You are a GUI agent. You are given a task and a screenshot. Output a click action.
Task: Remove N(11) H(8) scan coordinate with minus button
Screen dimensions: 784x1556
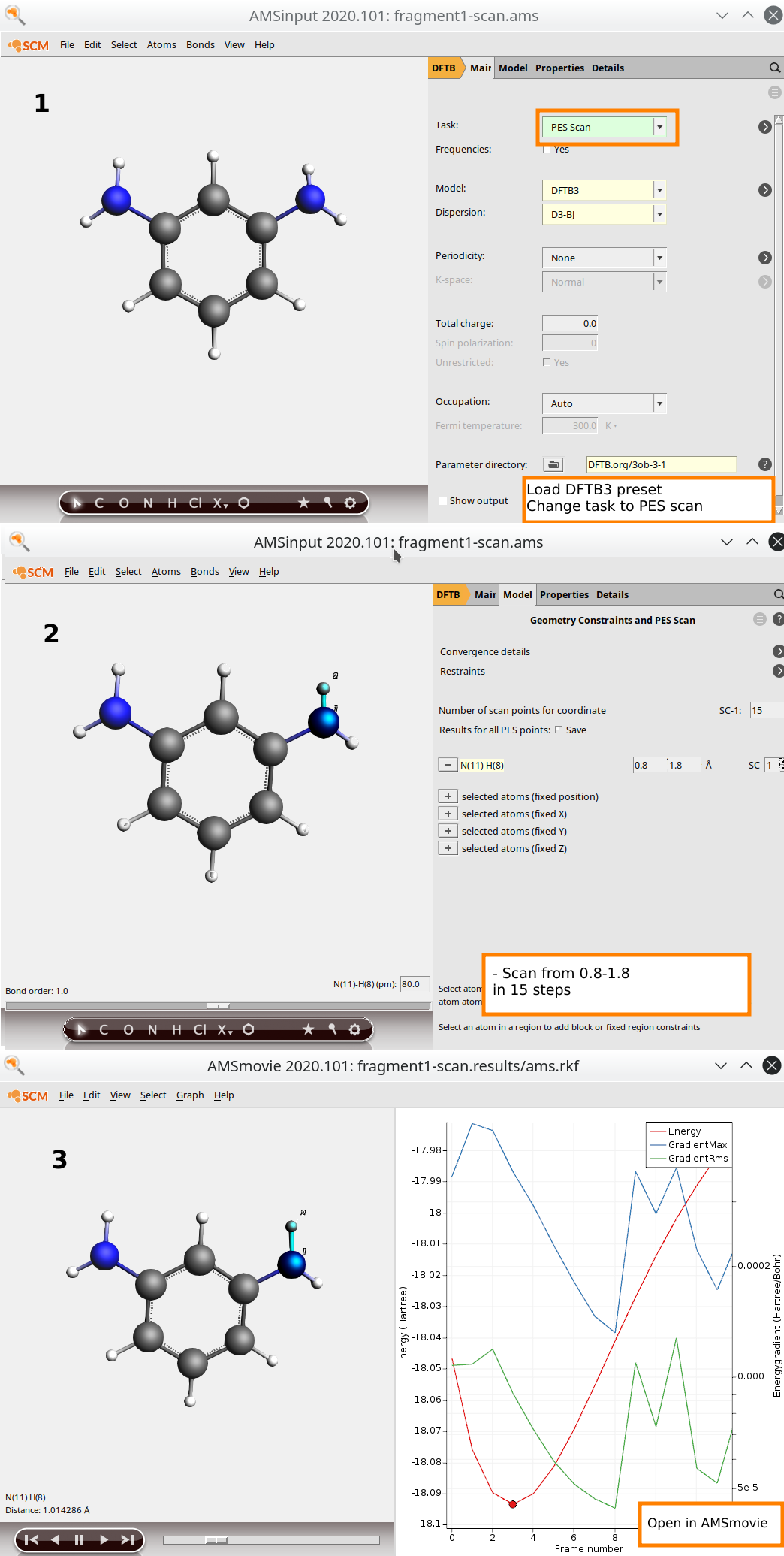click(x=448, y=765)
